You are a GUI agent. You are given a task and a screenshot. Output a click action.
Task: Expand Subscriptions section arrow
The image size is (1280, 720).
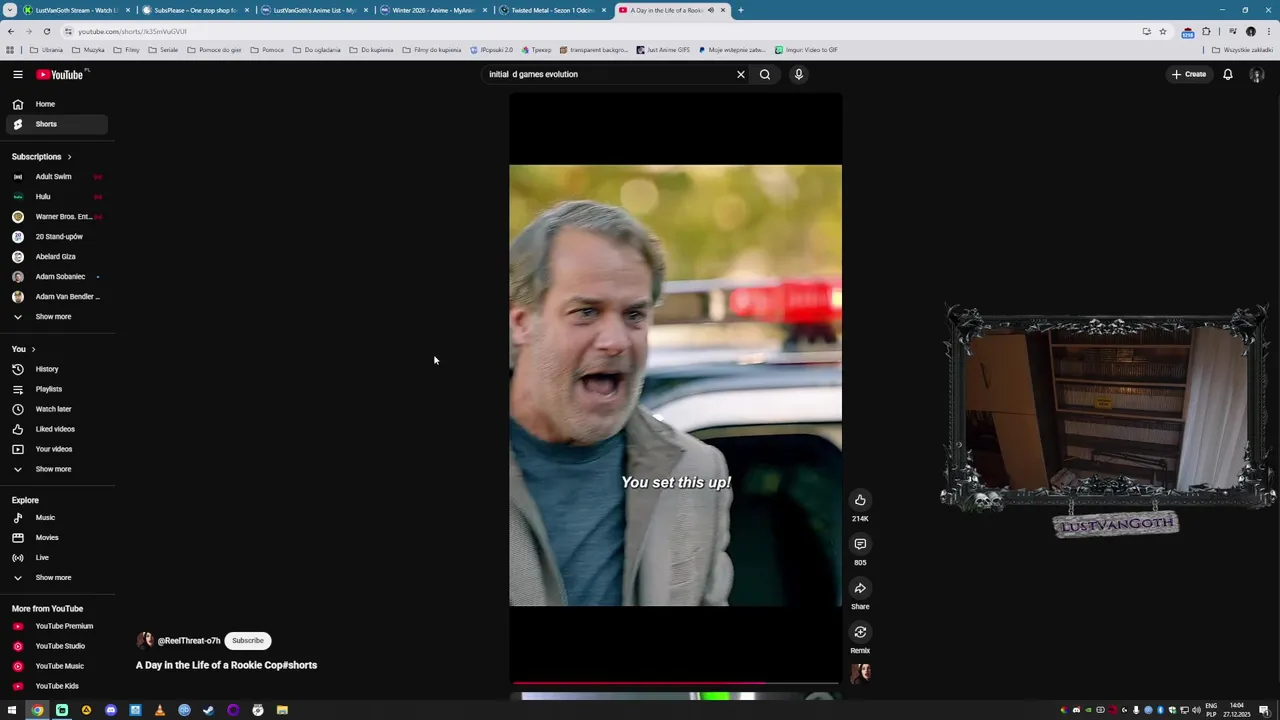pos(69,157)
